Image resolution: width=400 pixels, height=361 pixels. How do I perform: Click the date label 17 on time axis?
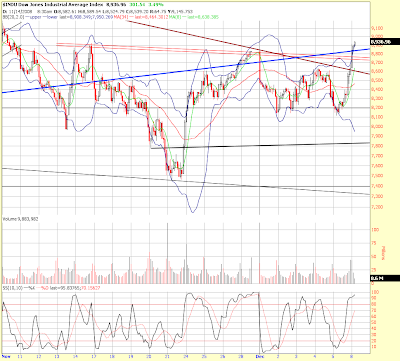[94, 356]
